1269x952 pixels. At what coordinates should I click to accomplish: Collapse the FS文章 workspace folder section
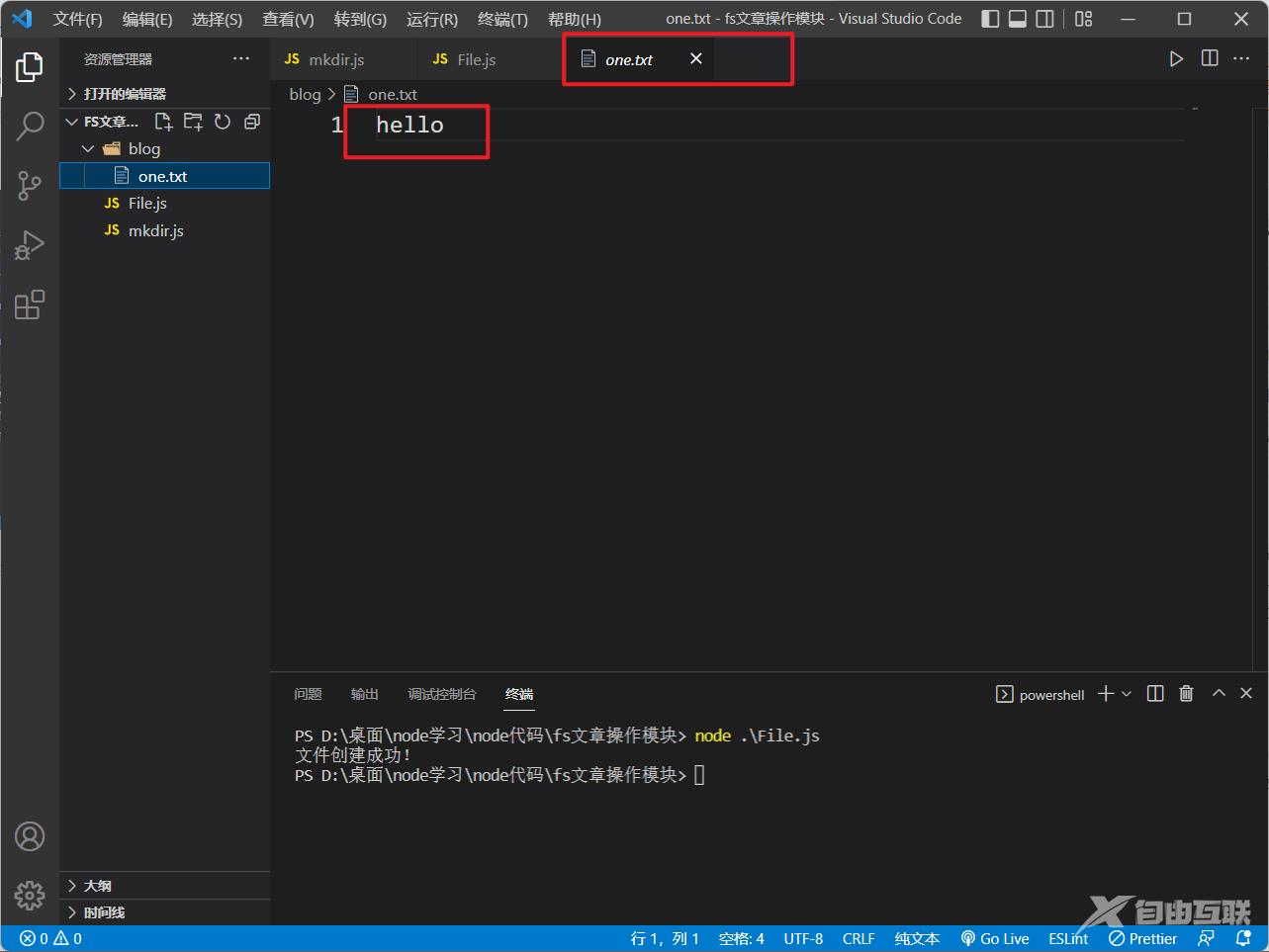(102, 122)
